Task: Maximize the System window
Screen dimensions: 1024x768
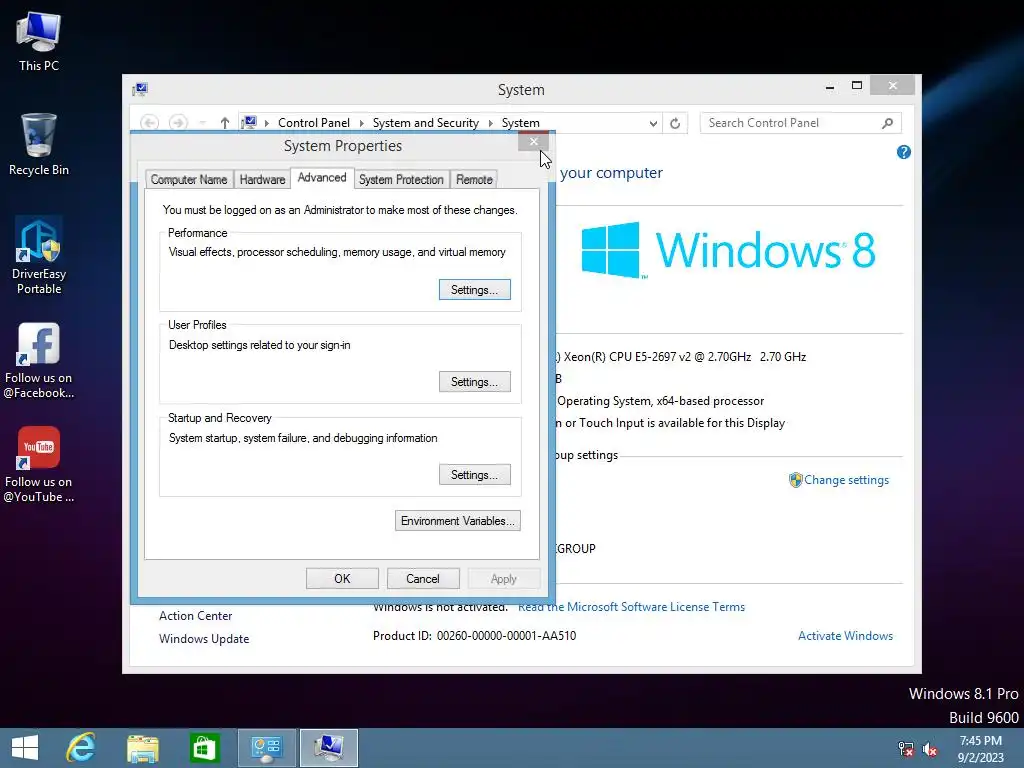Action: (857, 86)
